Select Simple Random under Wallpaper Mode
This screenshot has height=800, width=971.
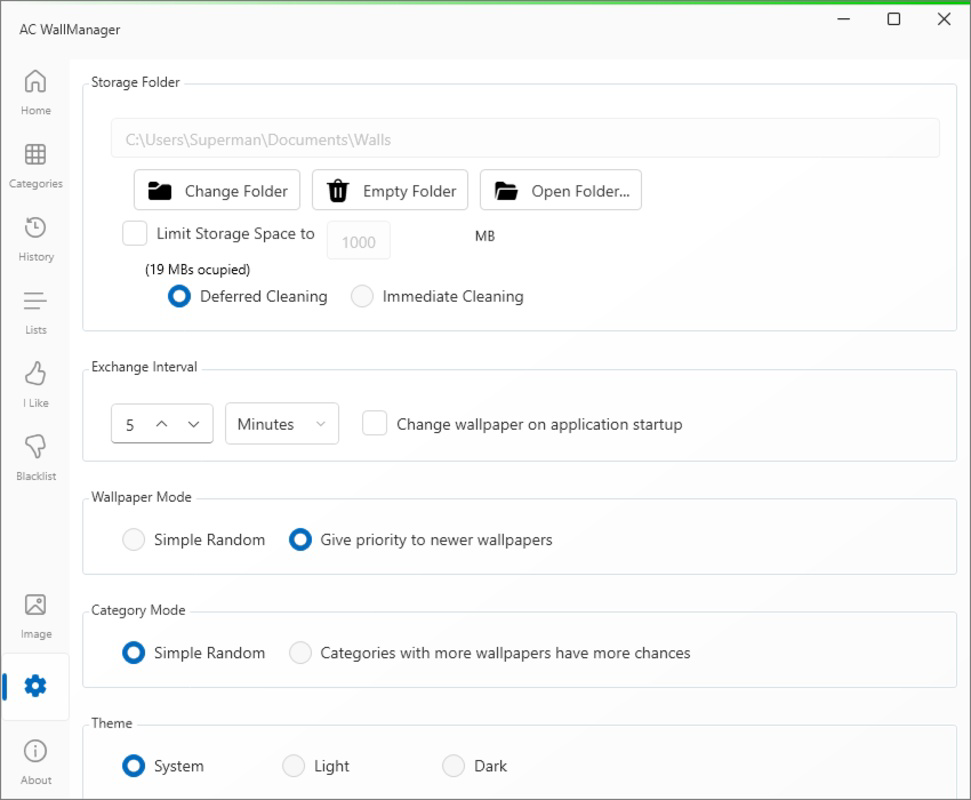click(134, 539)
